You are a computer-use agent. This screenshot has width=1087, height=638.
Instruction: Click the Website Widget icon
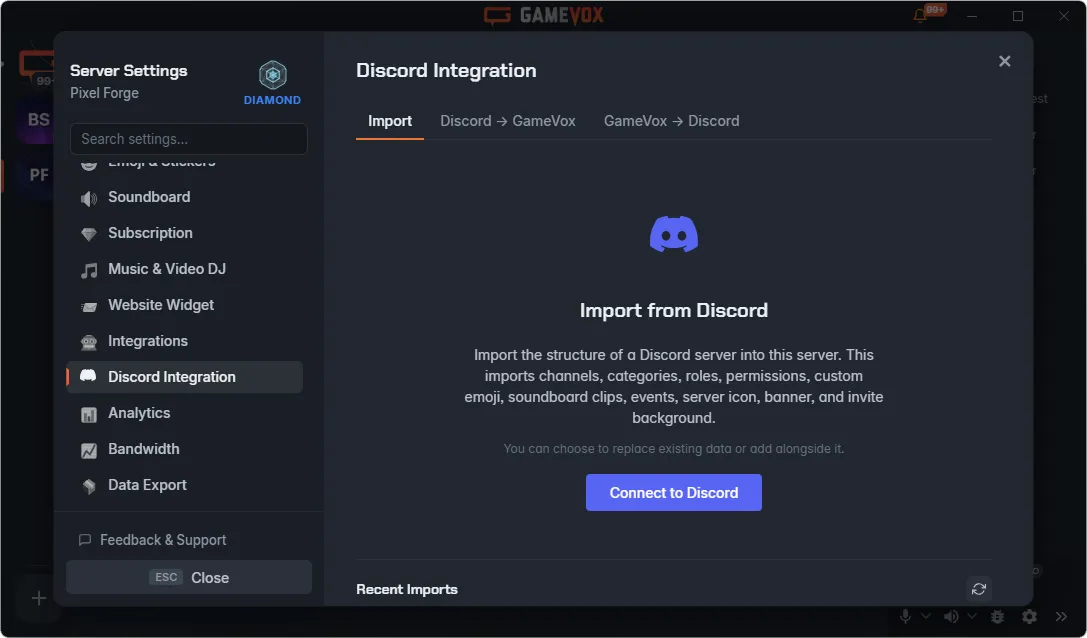point(89,307)
